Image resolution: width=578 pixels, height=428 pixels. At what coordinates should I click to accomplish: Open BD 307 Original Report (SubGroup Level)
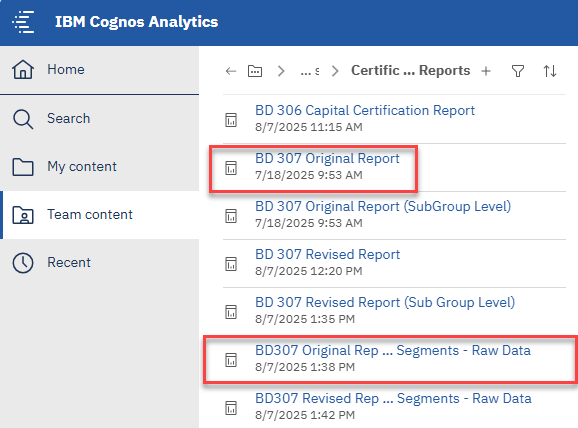[x=383, y=206]
